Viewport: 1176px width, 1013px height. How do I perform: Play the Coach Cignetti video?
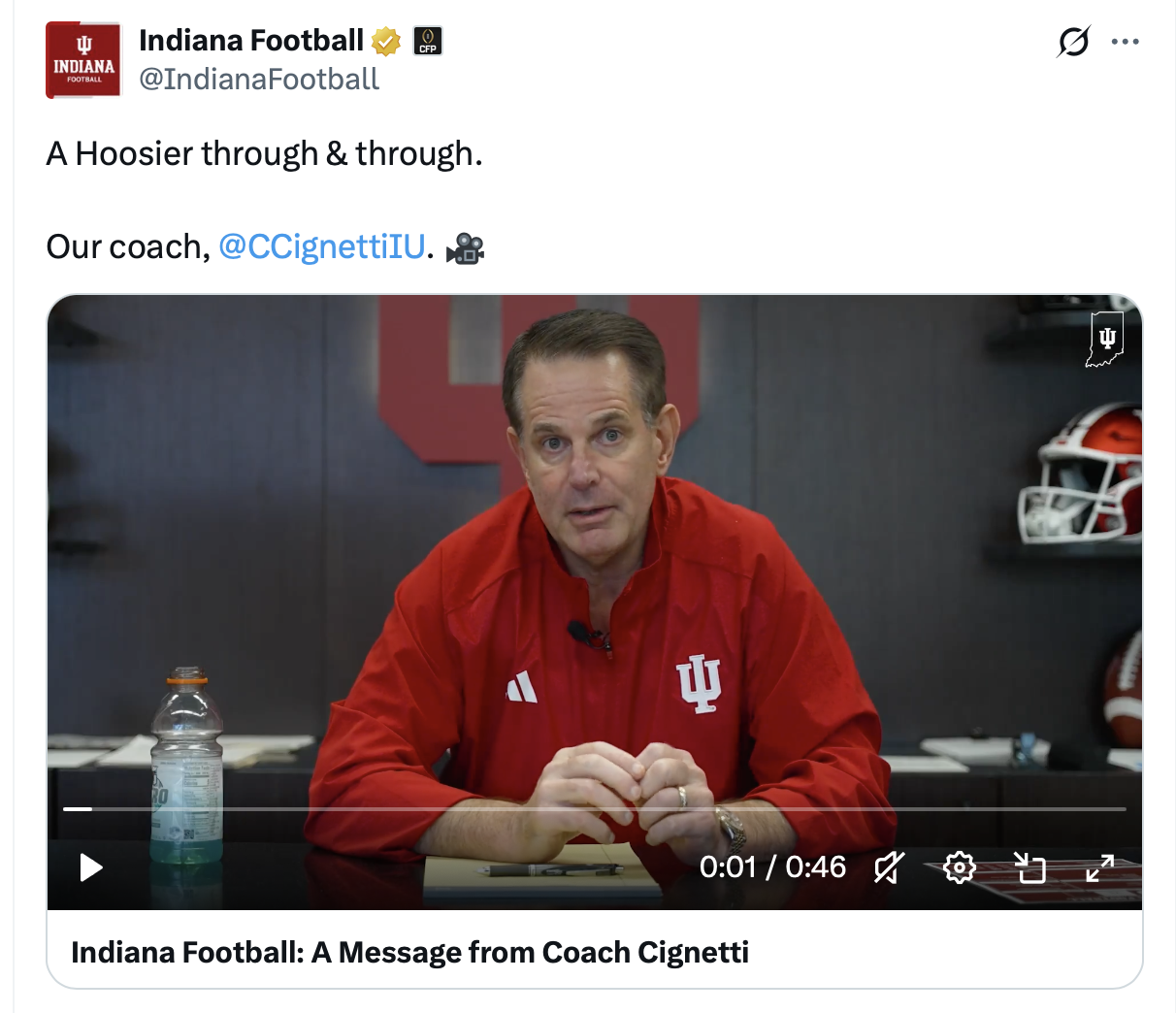91,866
